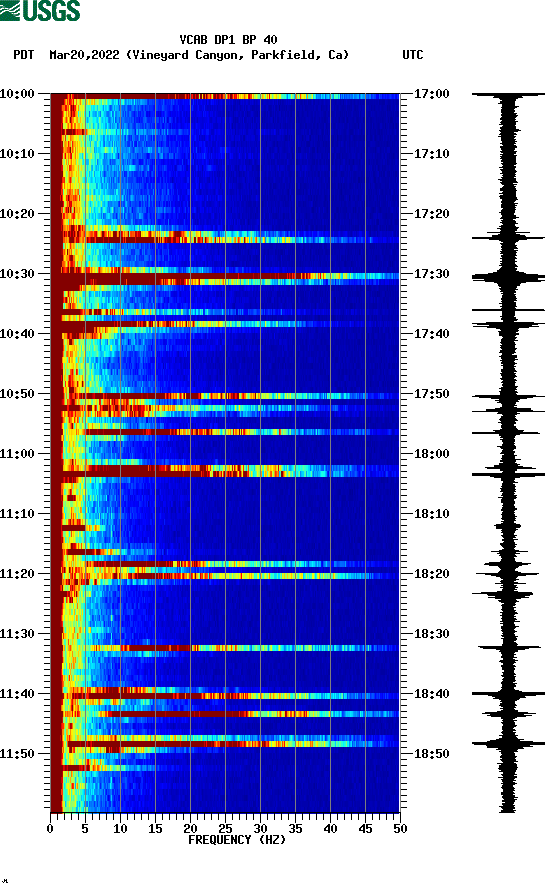
Task: Click the 'PDT' timezone label
Action: pos(24,55)
